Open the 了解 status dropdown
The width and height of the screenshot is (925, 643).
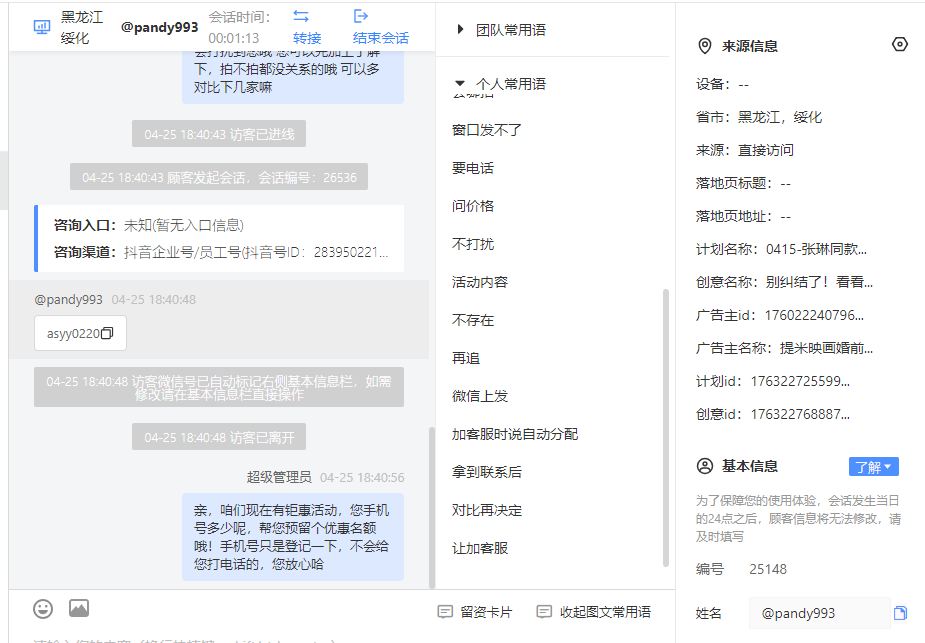874,467
